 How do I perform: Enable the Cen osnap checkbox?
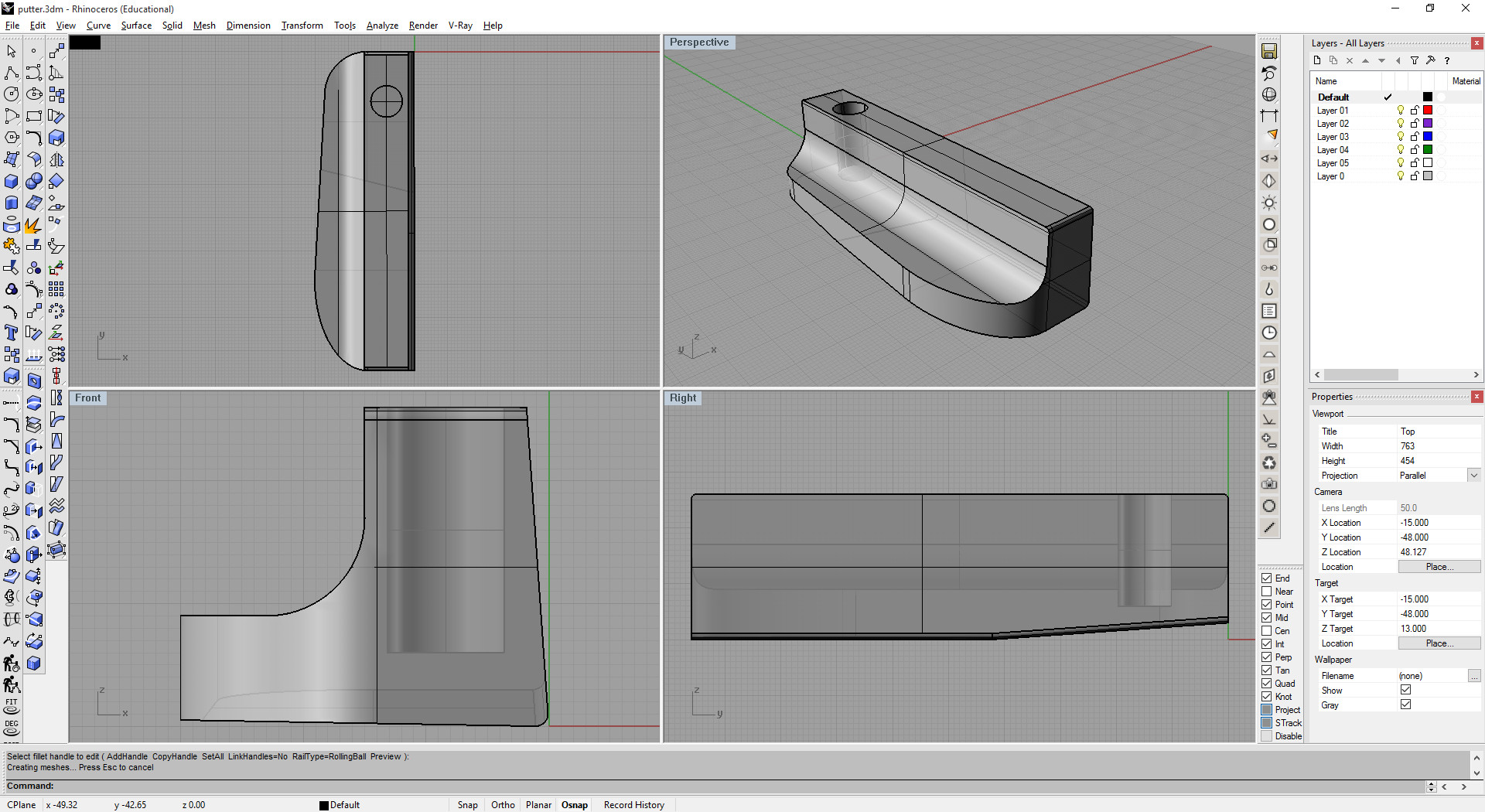(1267, 631)
